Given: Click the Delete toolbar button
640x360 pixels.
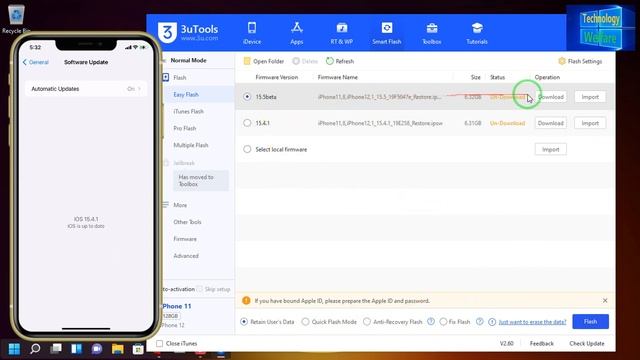Looking at the screenshot, I should [x=305, y=61].
